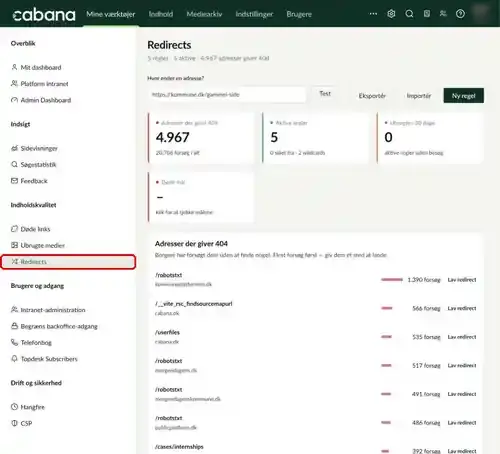500x454 pixels.
Task: Open Hangfire in sidebar
Action: click(x=32, y=407)
